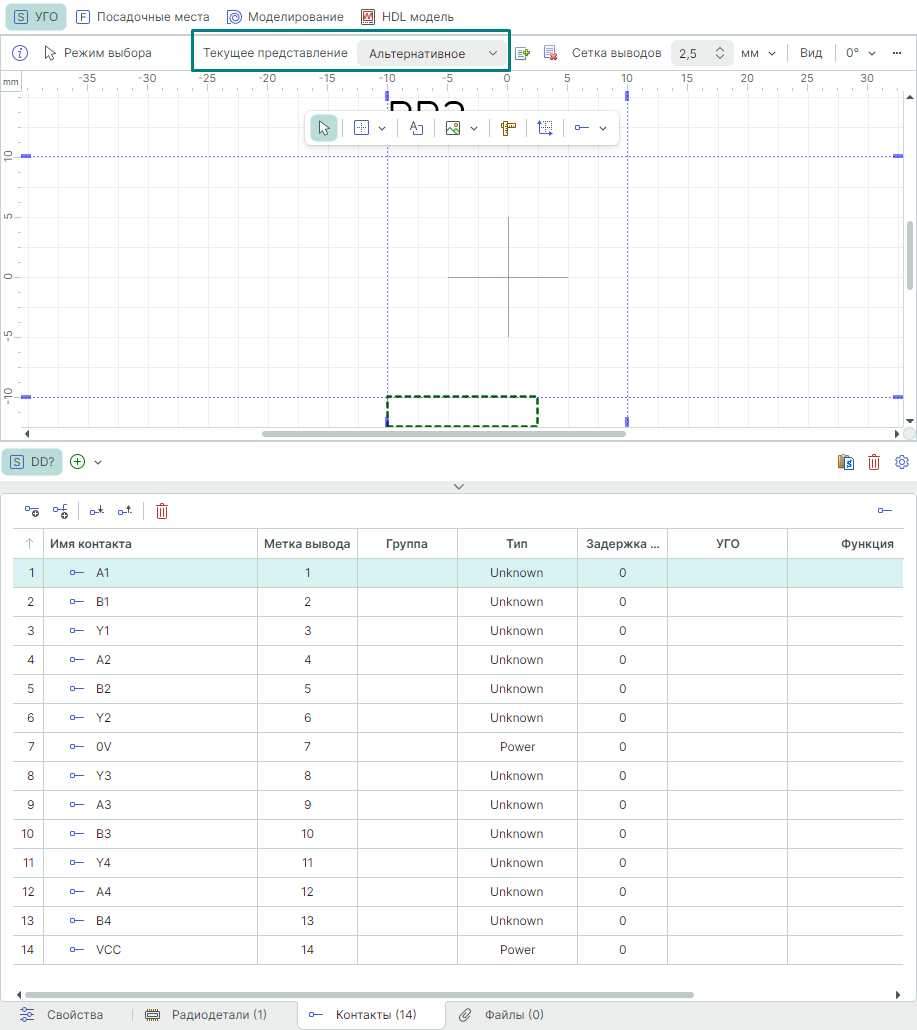The height and width of the screenshot is (1030, 917).
Task: Click the insert image tool icon
Action: 453,128
